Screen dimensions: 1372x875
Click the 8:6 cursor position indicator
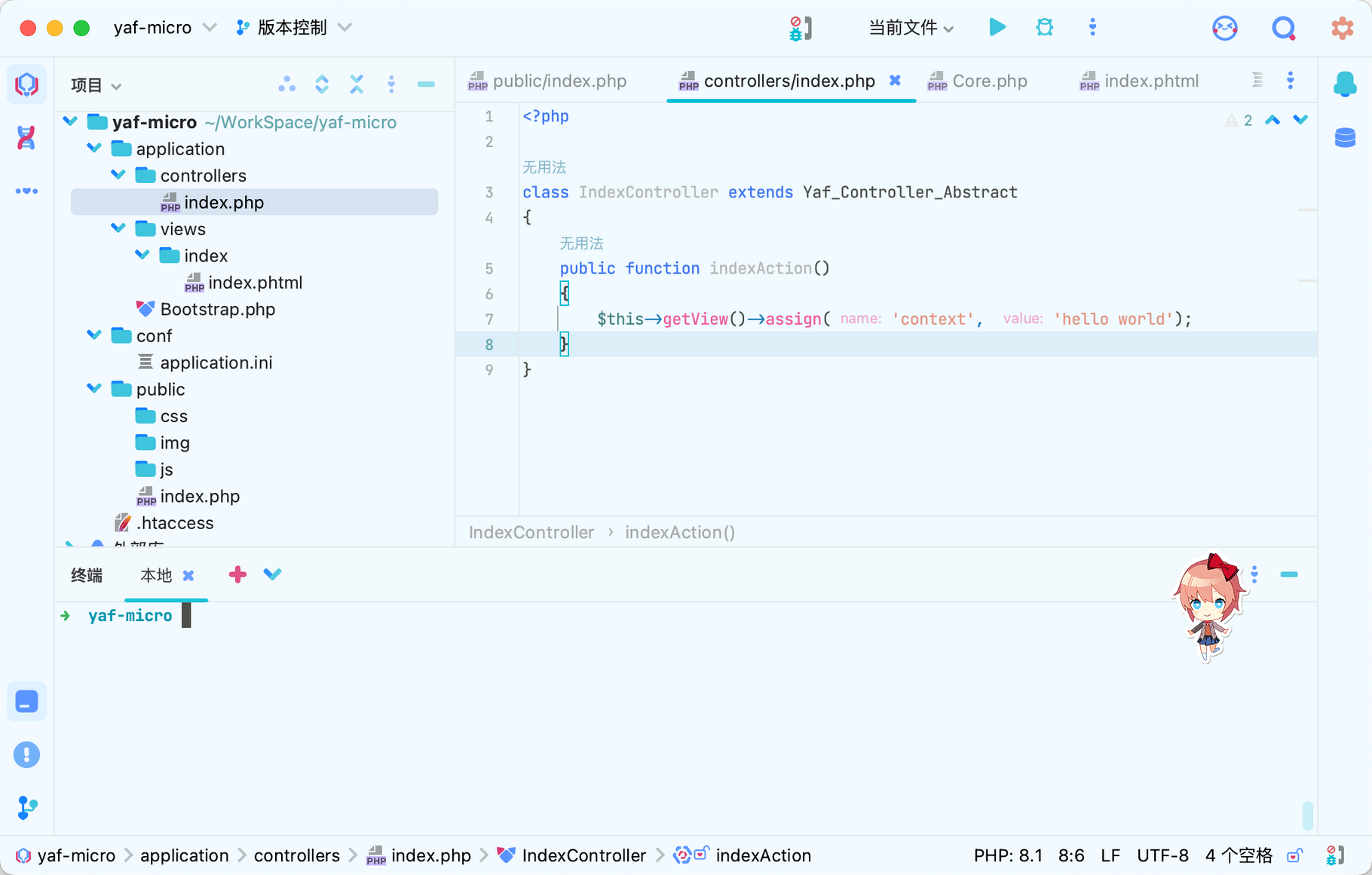point(1071,855)
